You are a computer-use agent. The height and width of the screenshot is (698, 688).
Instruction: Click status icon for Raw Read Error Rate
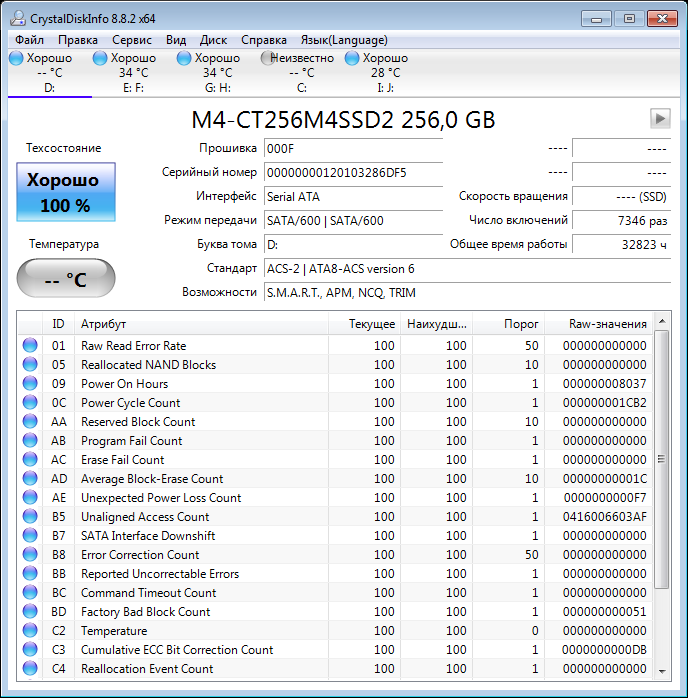pos(30,345)
